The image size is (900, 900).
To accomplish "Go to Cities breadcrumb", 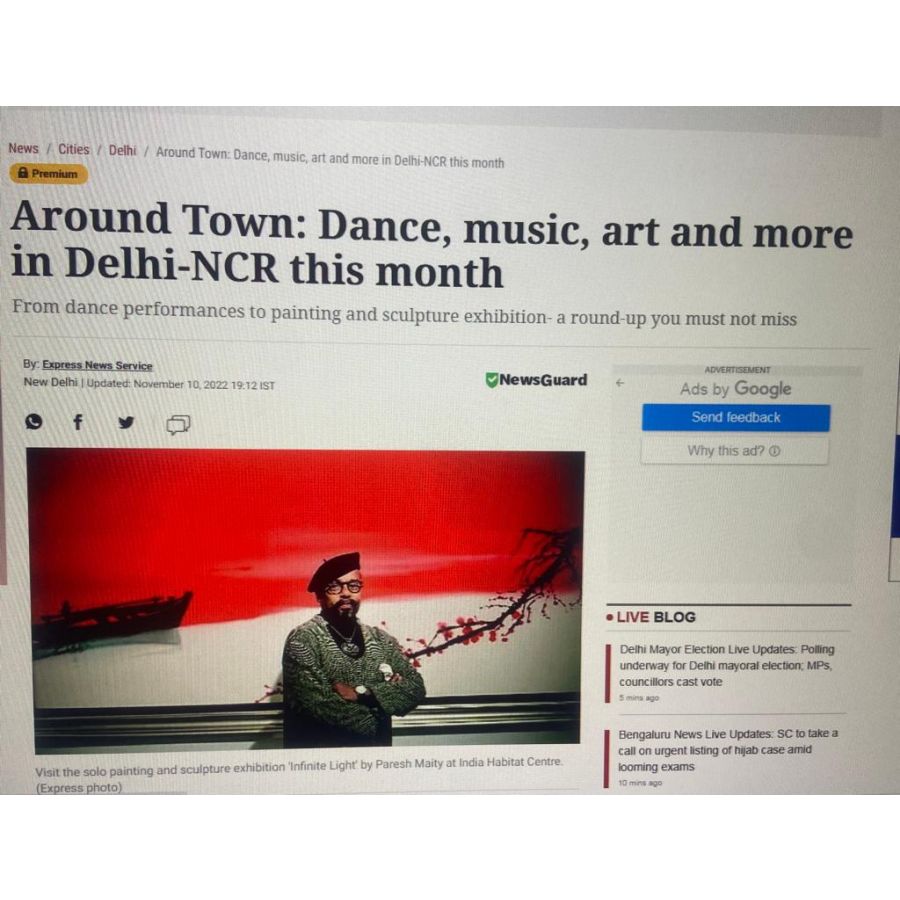I will [x=73, y=149].
